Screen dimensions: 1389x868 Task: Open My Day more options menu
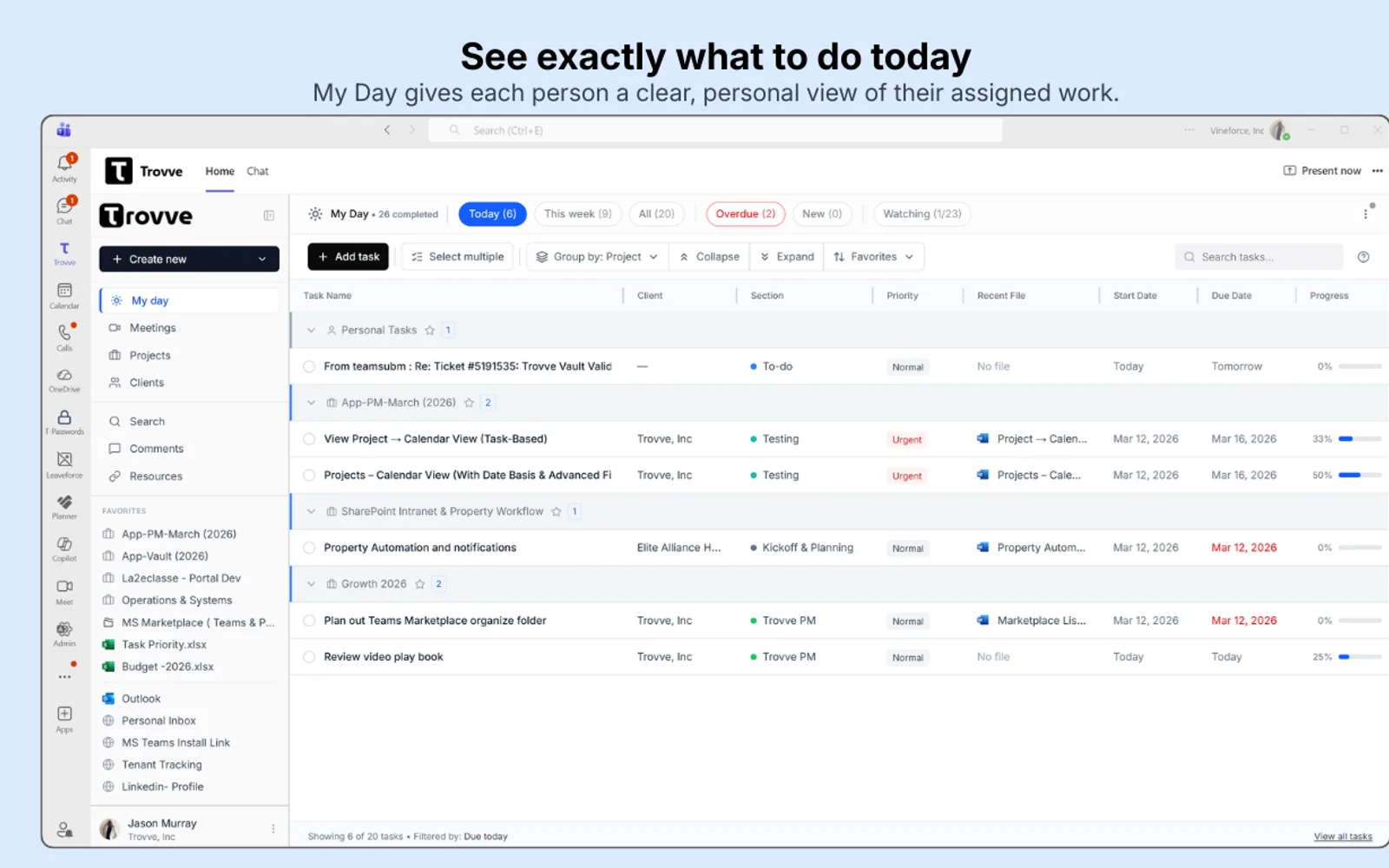coord(1366,214)
